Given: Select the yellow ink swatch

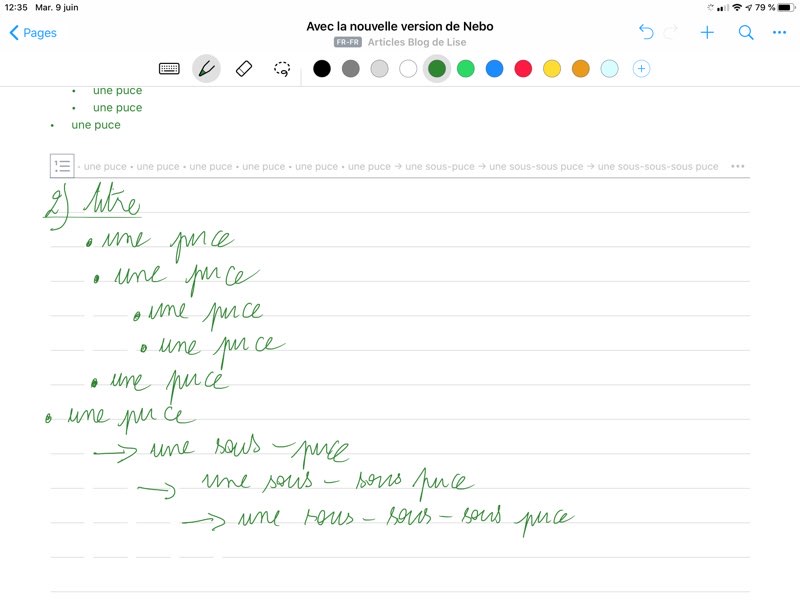Looking at the screenshot, I should click(x=552, y=69).
